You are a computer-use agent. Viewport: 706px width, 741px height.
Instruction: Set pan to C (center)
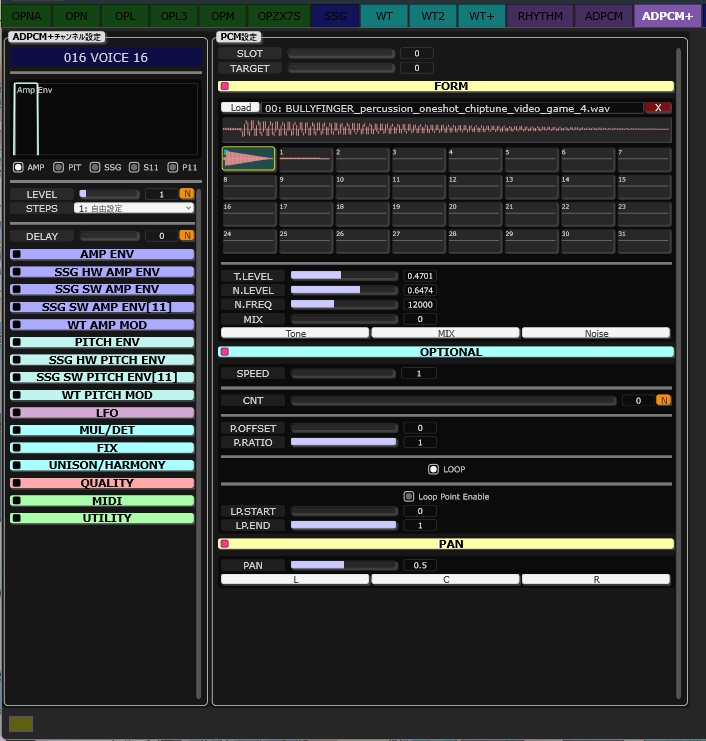click(x=446, y=579)
